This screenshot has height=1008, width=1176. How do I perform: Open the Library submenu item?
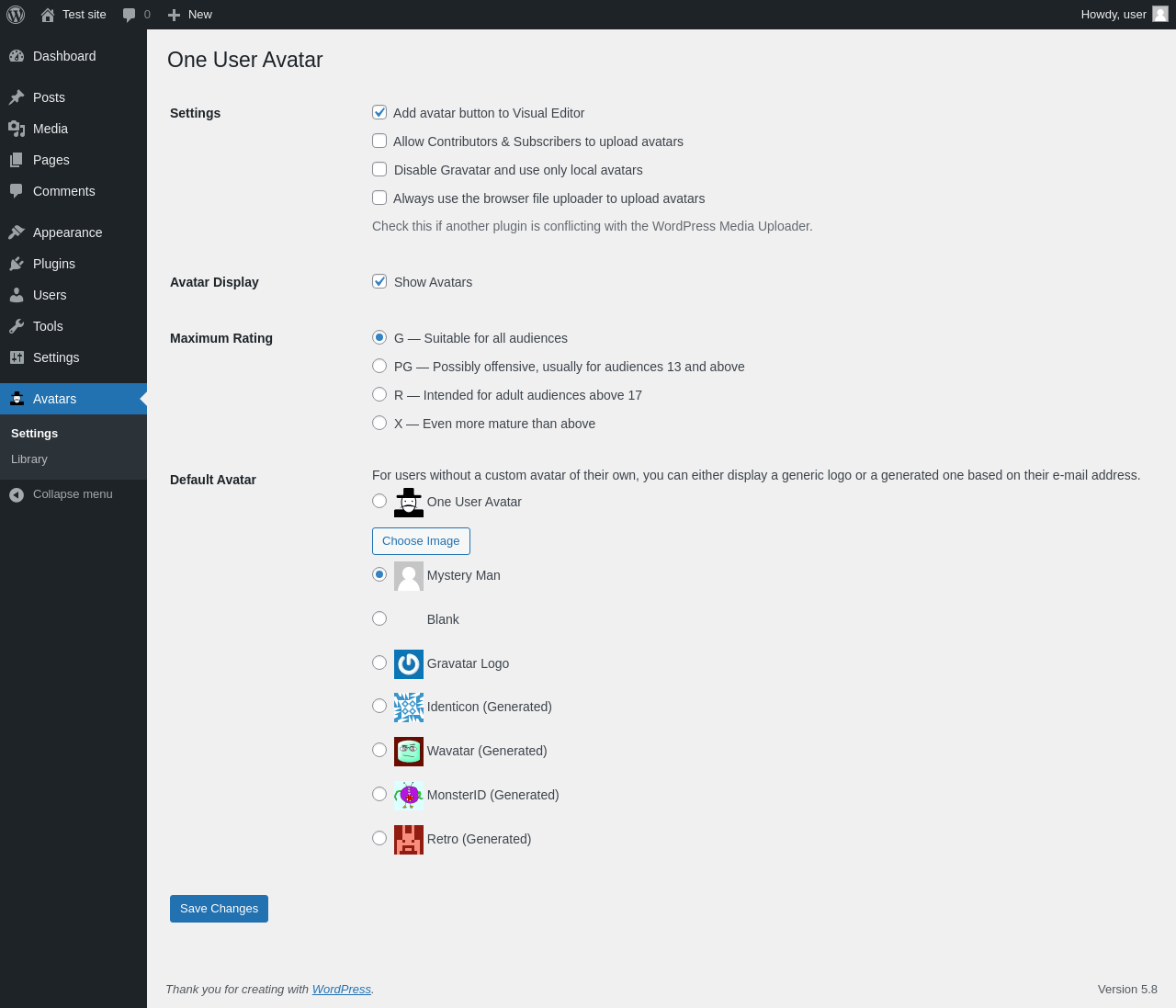29,459
